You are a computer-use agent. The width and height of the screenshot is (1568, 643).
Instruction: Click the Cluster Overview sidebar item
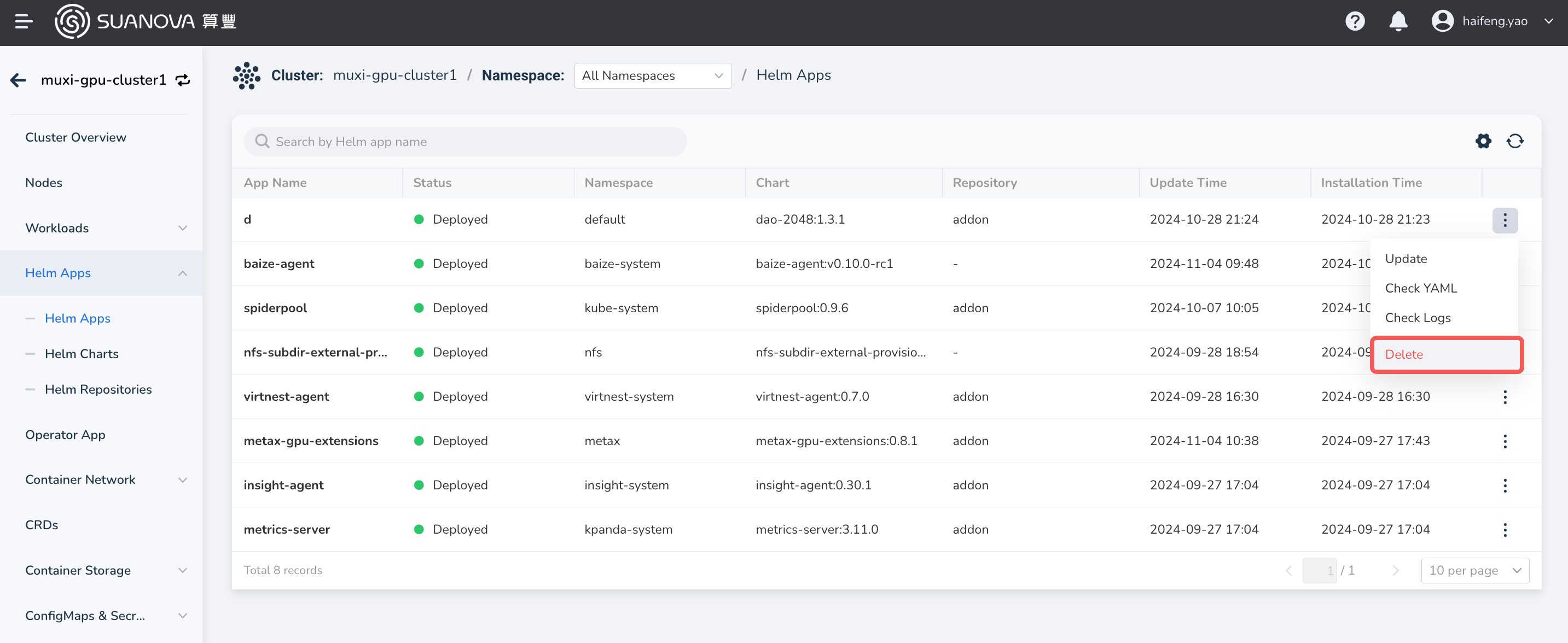tap(76, 137)
